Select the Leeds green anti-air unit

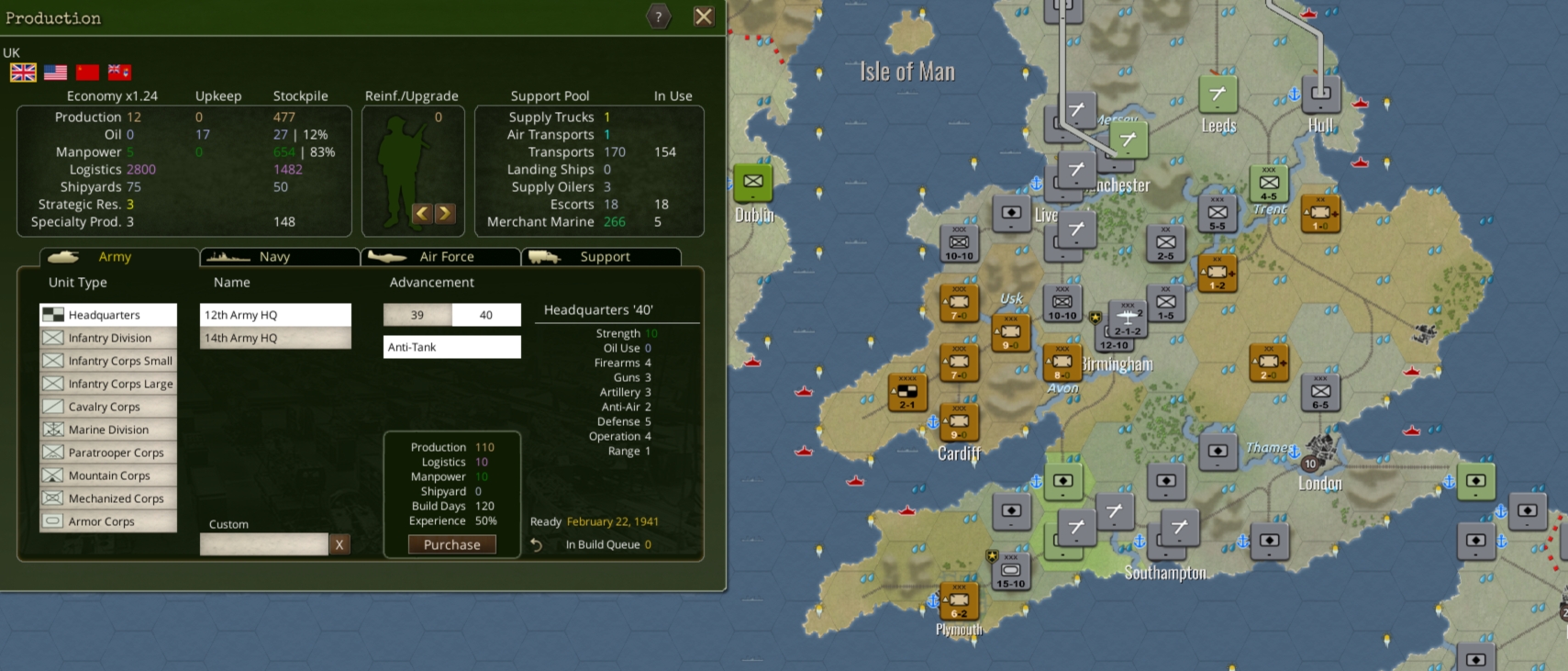coord(1218,95)
